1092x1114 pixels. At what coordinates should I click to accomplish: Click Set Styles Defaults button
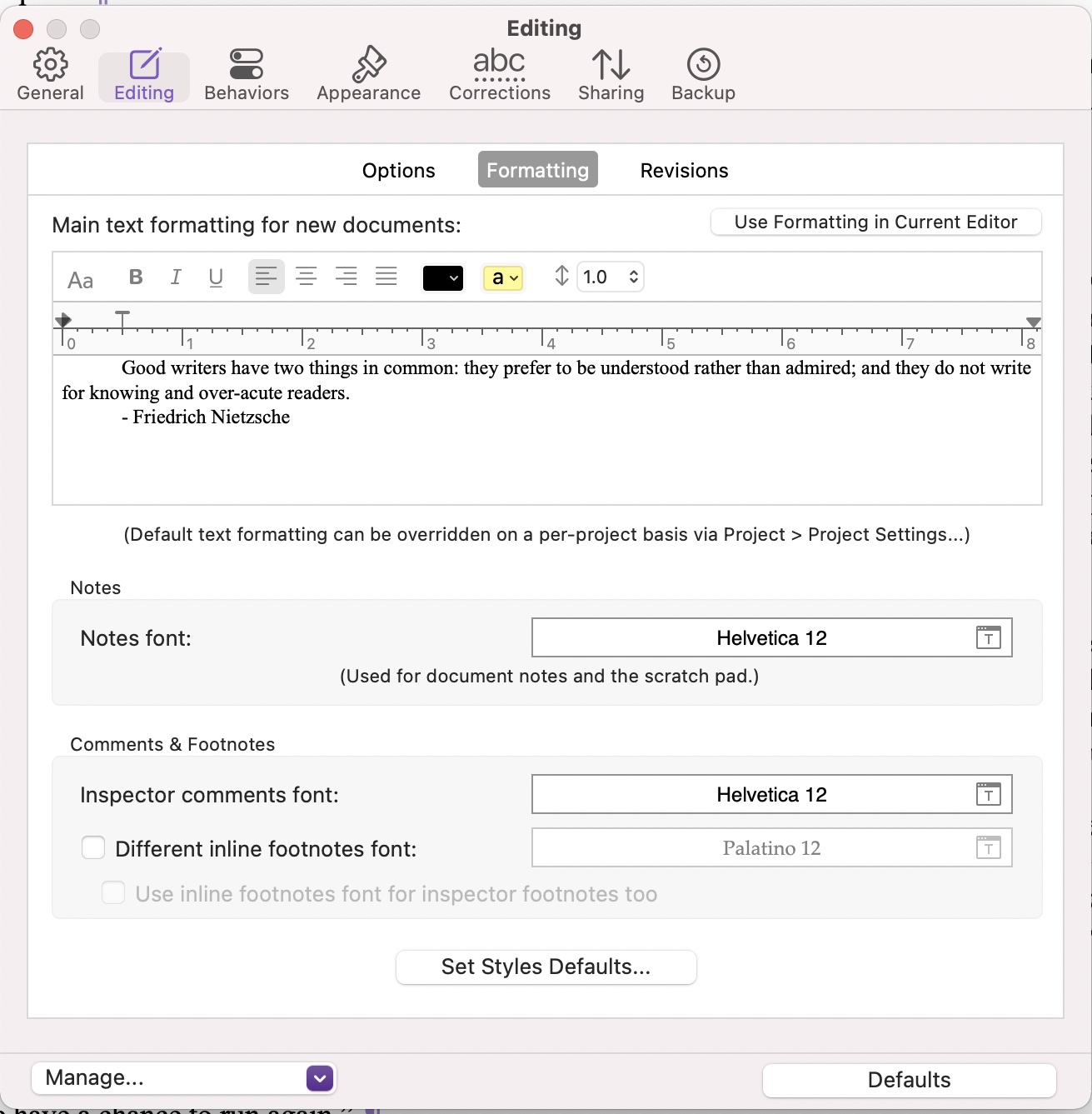[546, 967]
